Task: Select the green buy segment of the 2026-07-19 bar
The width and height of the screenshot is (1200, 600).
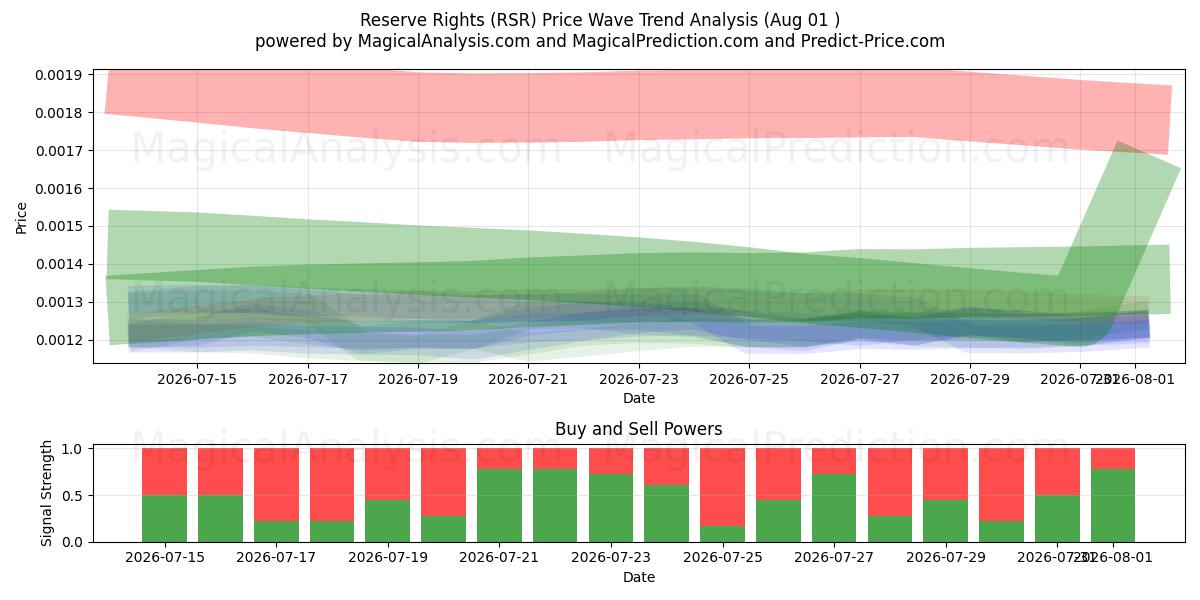Action: pos(388,521)
